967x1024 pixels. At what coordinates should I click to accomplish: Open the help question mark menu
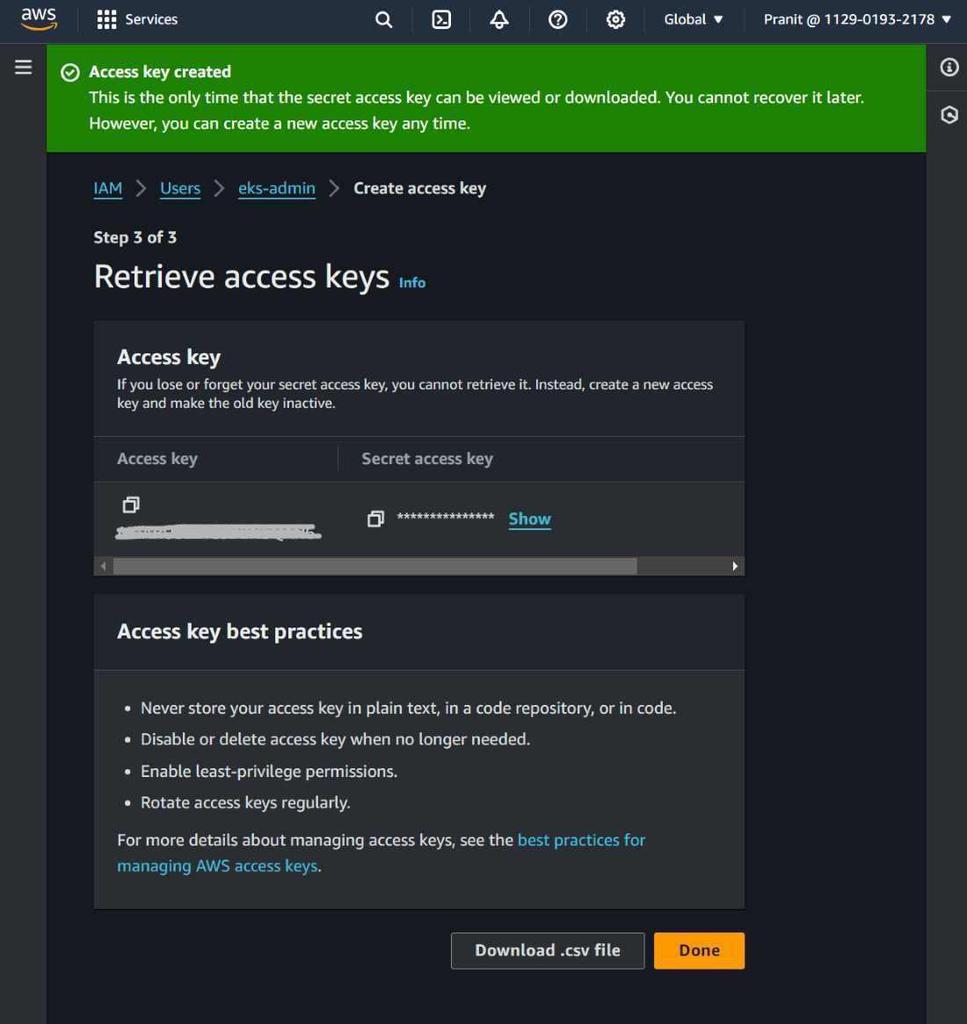pyautogui.click(x=558, y=19)
